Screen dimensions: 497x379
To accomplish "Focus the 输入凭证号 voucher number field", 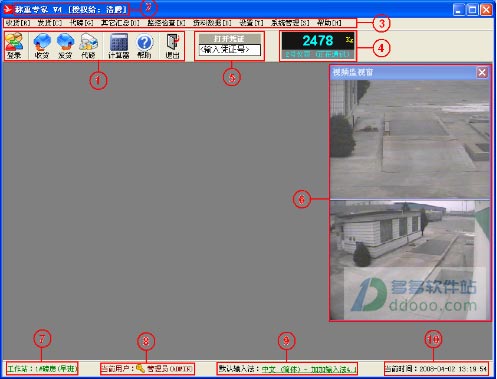I will click(x=229, y=50).
